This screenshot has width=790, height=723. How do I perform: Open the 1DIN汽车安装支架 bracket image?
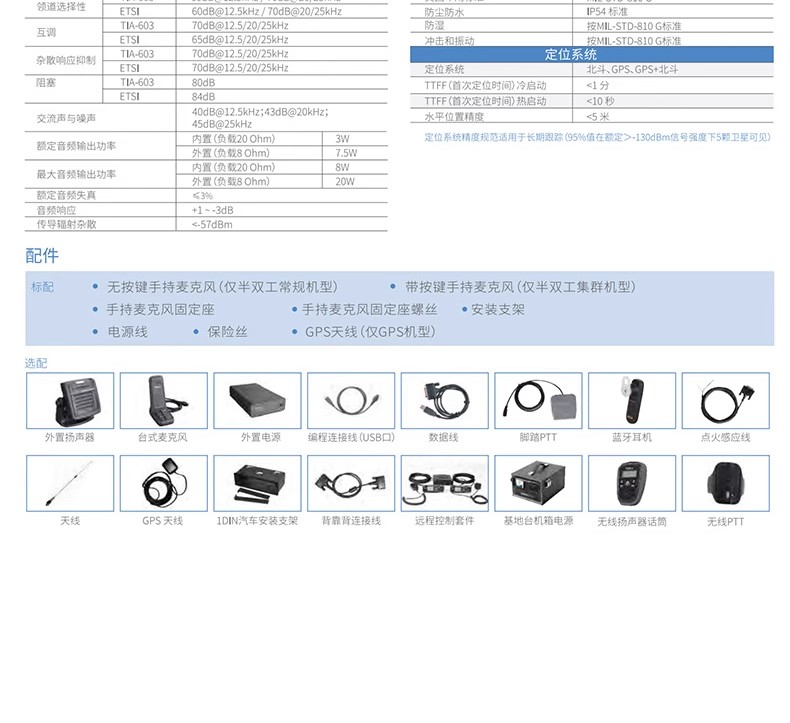pos(257,484)
